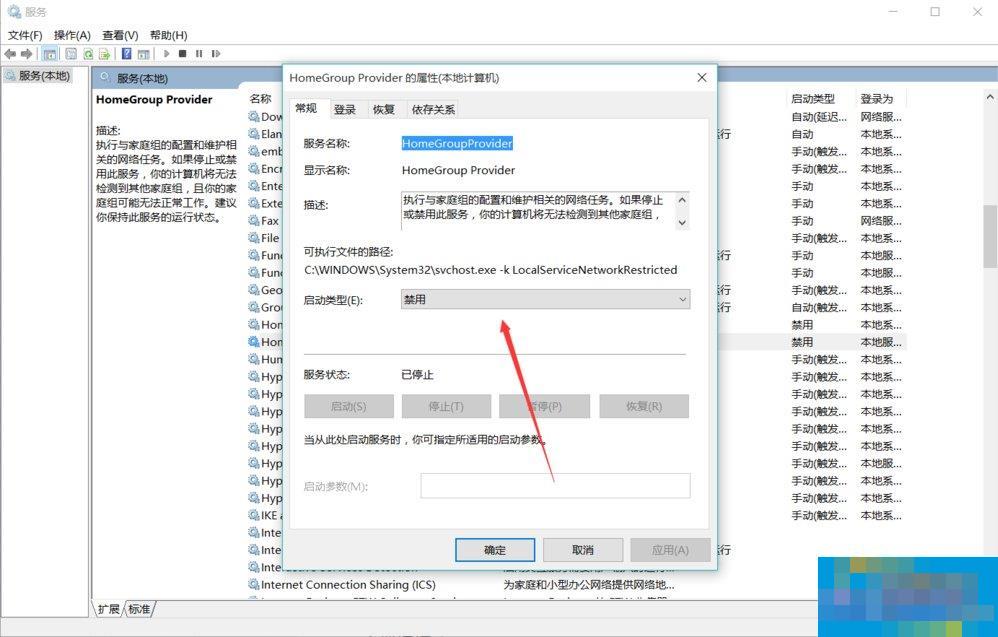Click the highlighted HomeGroupProvider service name field
The image size is (998, 637).
click(x=457, y=143)
